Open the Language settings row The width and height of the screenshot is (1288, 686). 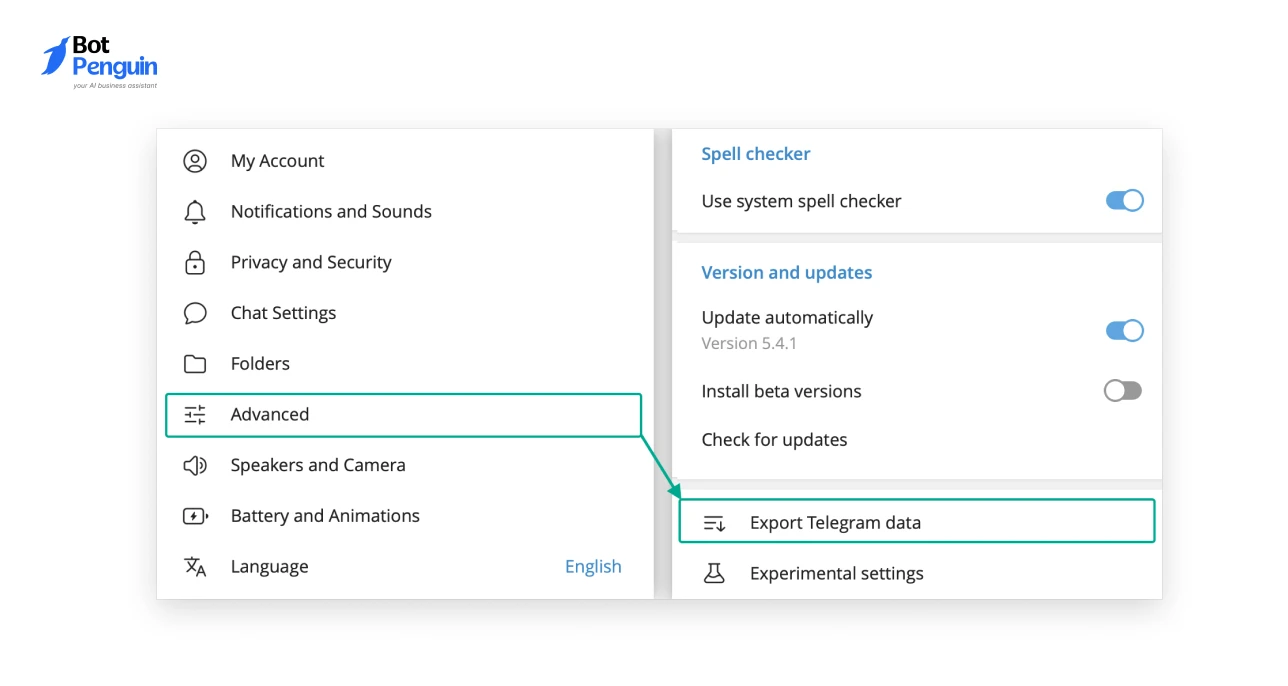click(405, 567)
